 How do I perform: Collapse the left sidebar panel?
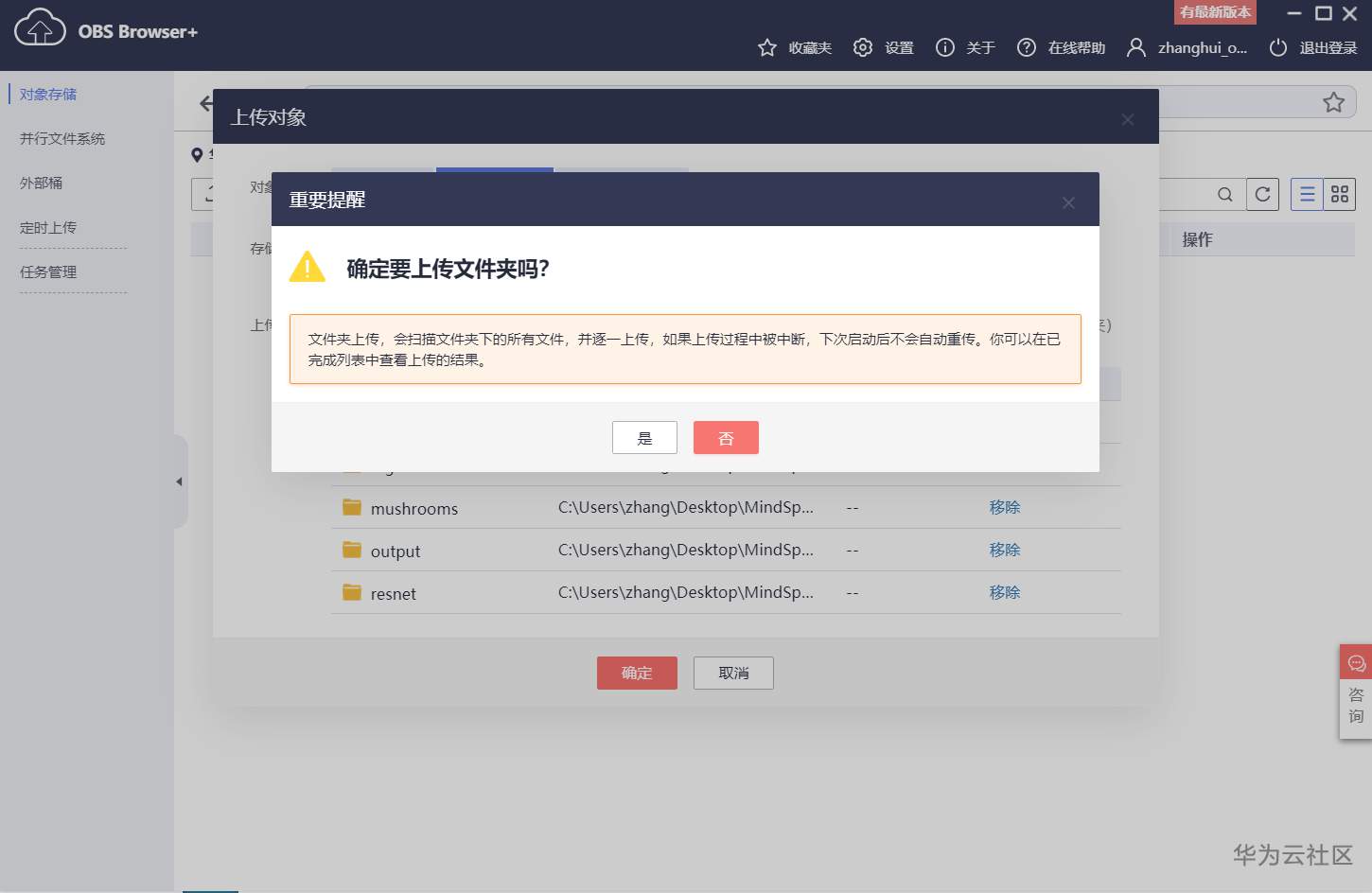180,482
